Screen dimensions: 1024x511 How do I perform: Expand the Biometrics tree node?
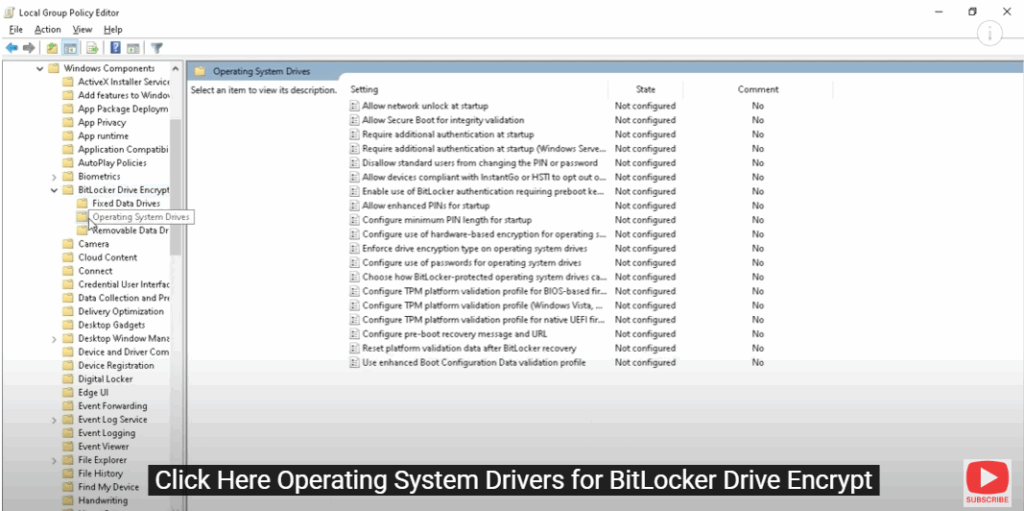[x=54, y=176]
